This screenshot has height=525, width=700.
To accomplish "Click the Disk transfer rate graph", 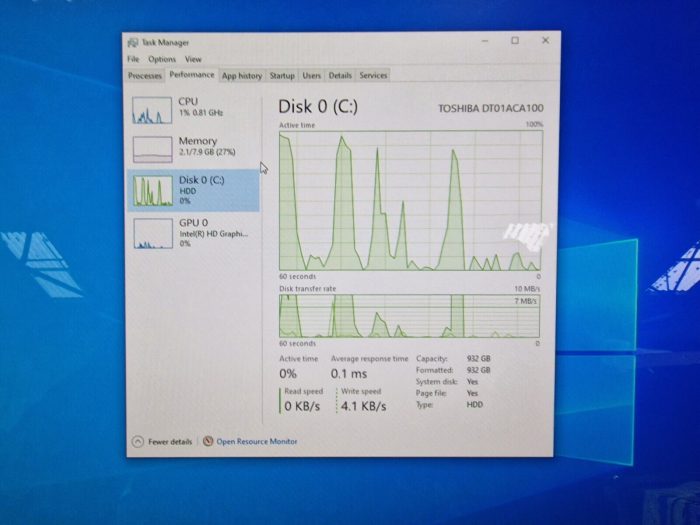I will [409, 316].
